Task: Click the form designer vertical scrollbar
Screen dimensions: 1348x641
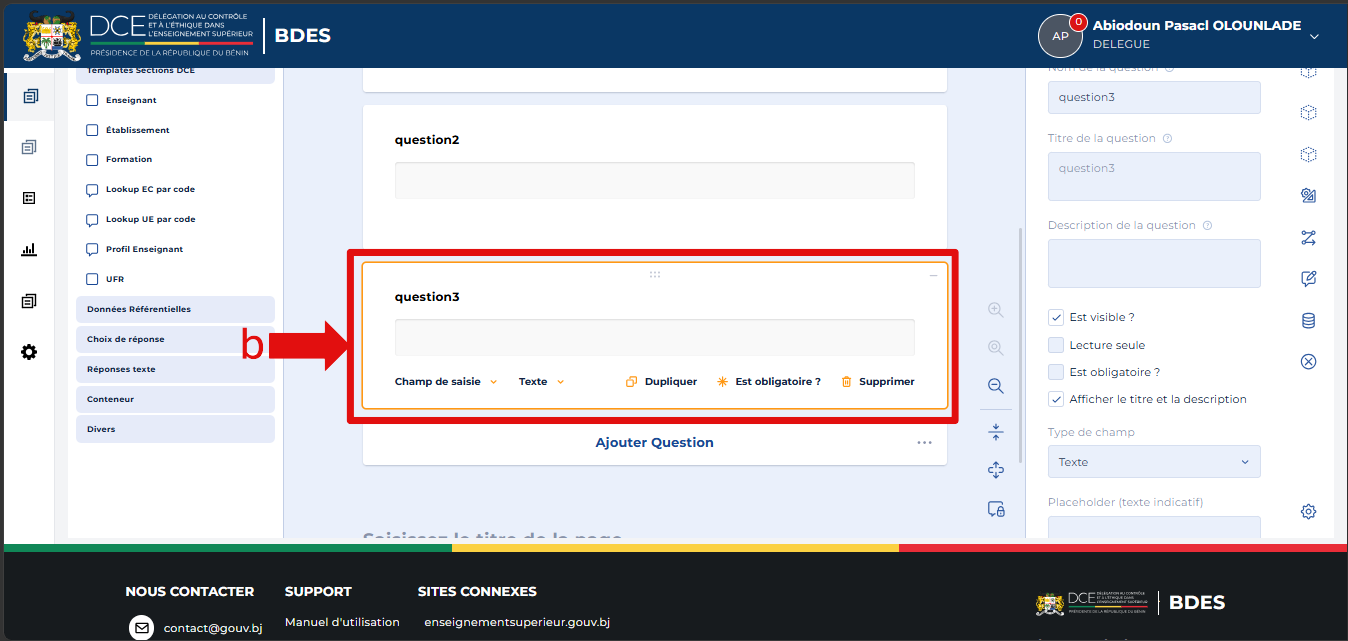Action: pos(1020,345)
